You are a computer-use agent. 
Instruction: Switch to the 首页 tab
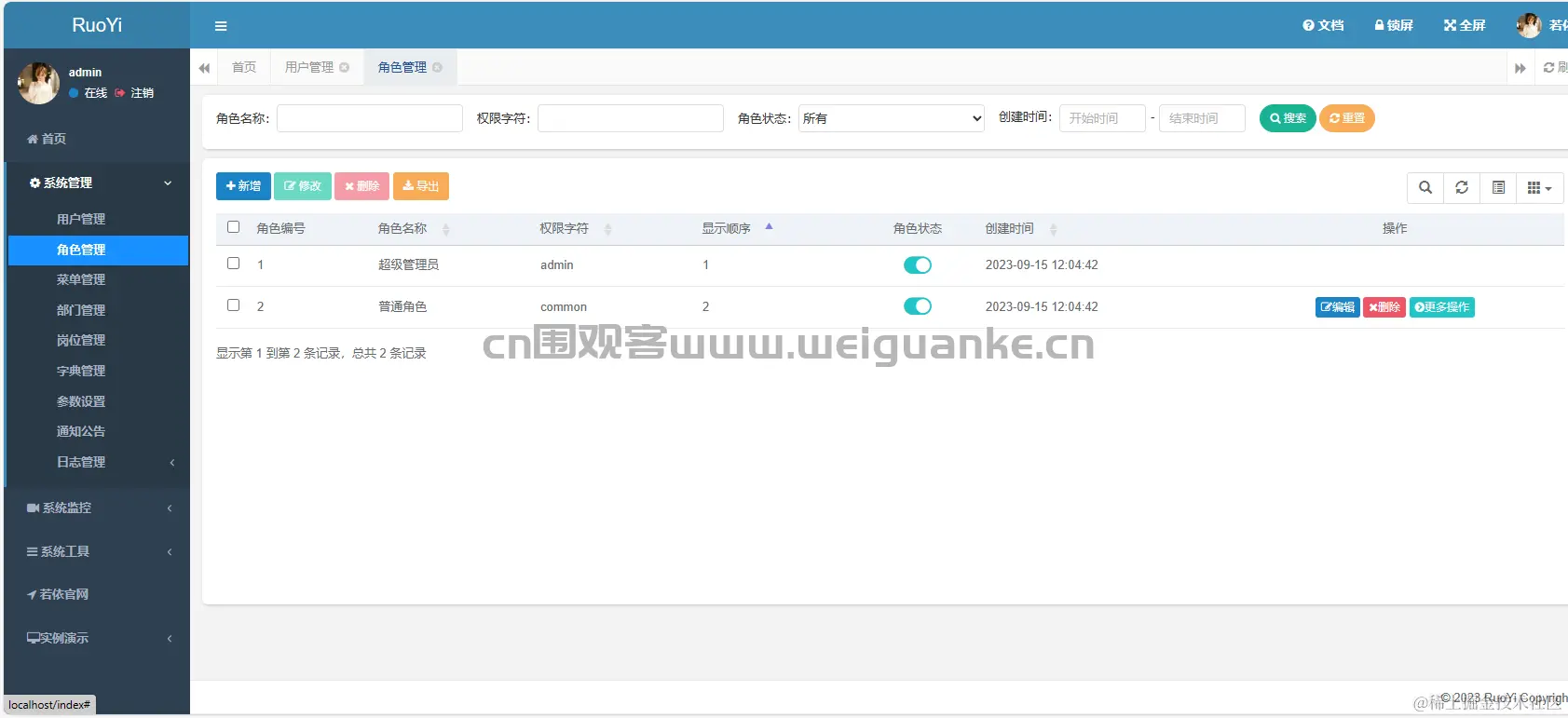point(244,67)
